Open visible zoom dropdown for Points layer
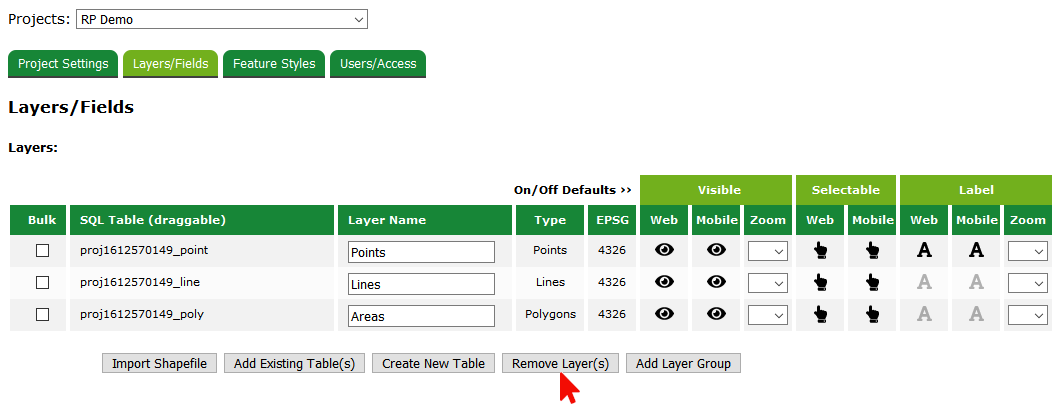Viewport: 1063px width, 415px height. tap(767, 252)
